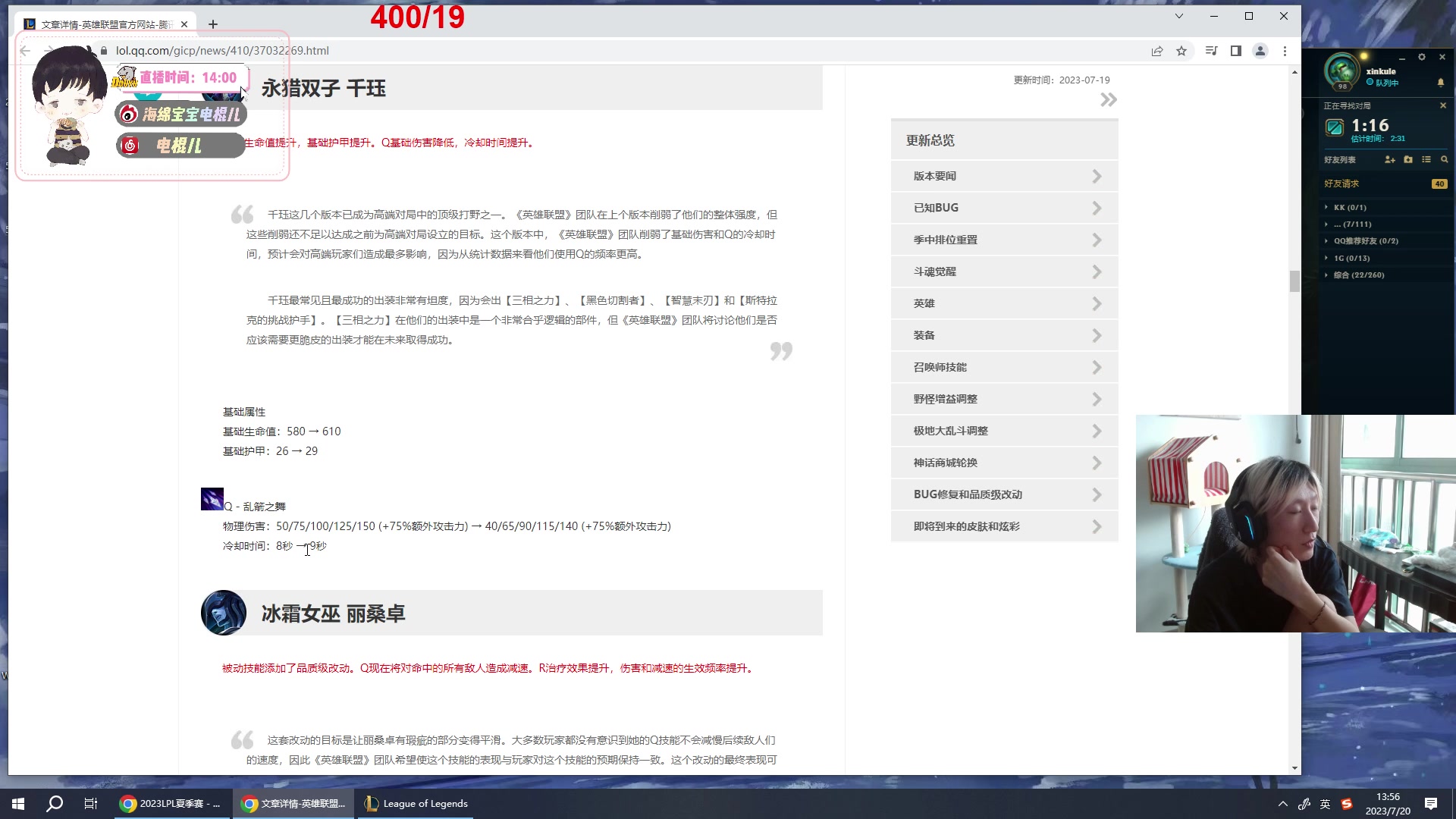Open League client settings gear

point(1422,57)
